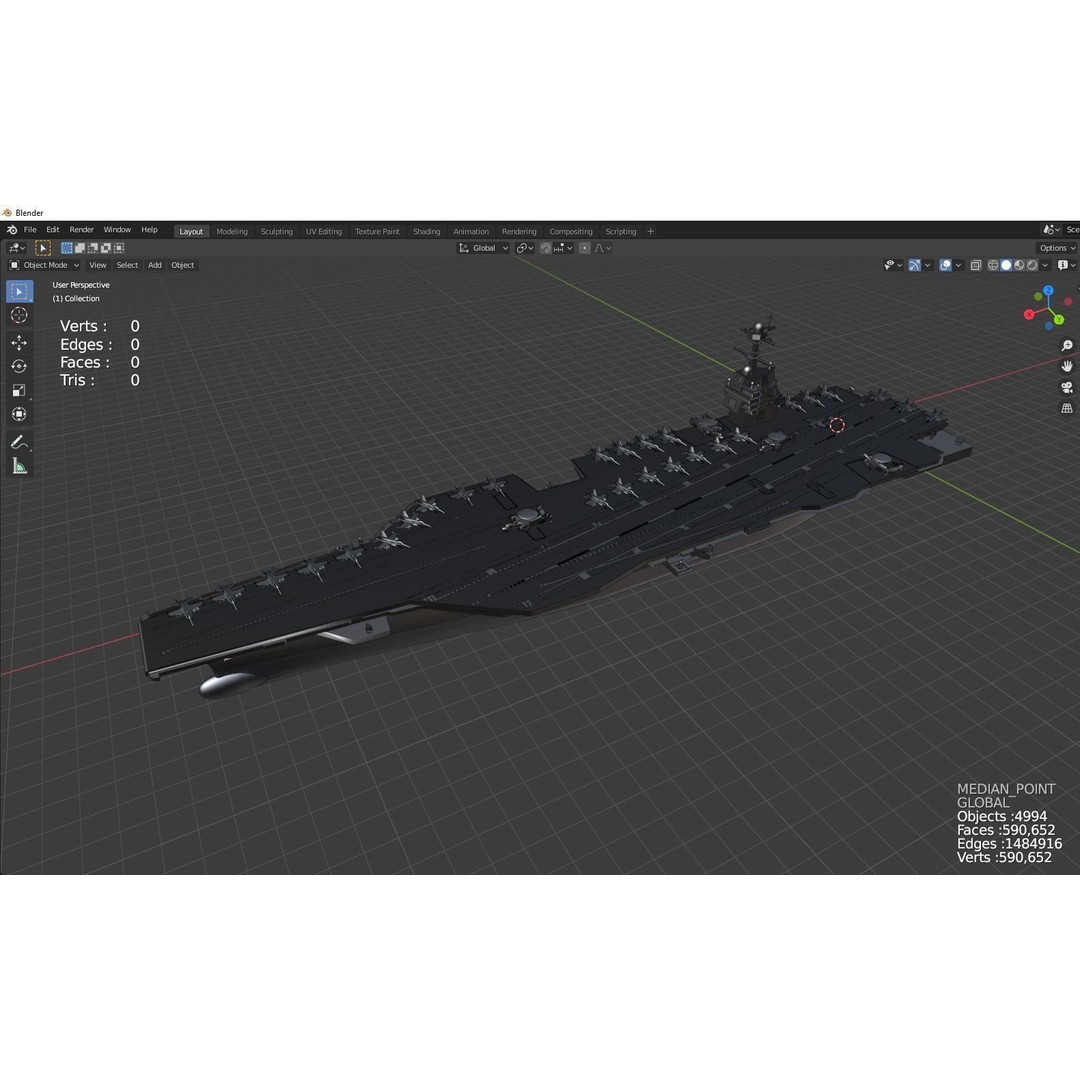
Task: Open the viewport Object menu
Action: (183, 265)
